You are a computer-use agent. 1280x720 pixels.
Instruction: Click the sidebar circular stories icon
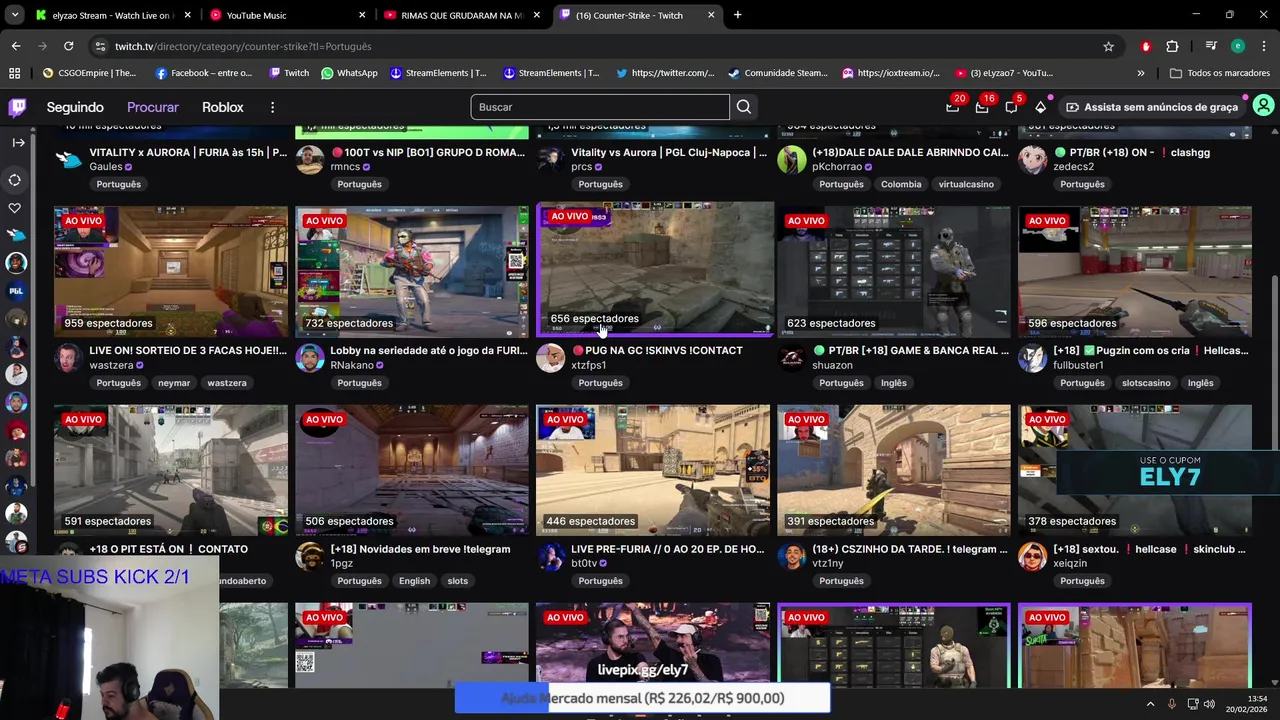15,180
